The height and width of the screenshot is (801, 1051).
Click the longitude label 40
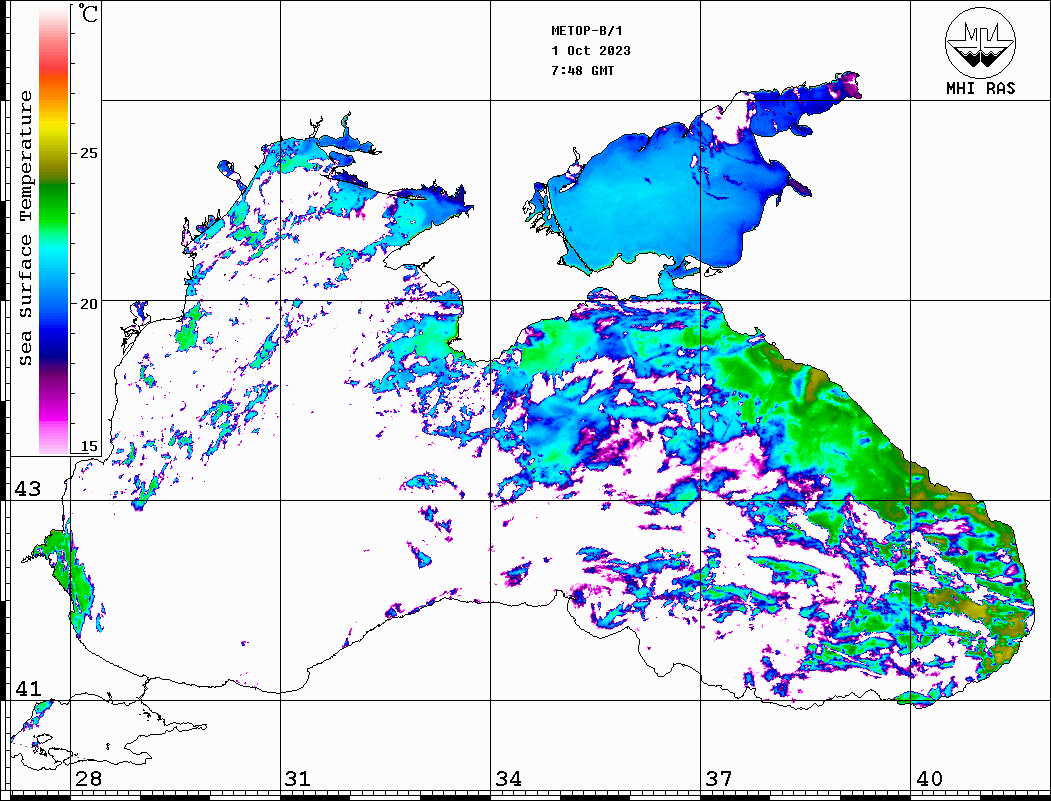(x=929, y=779)
